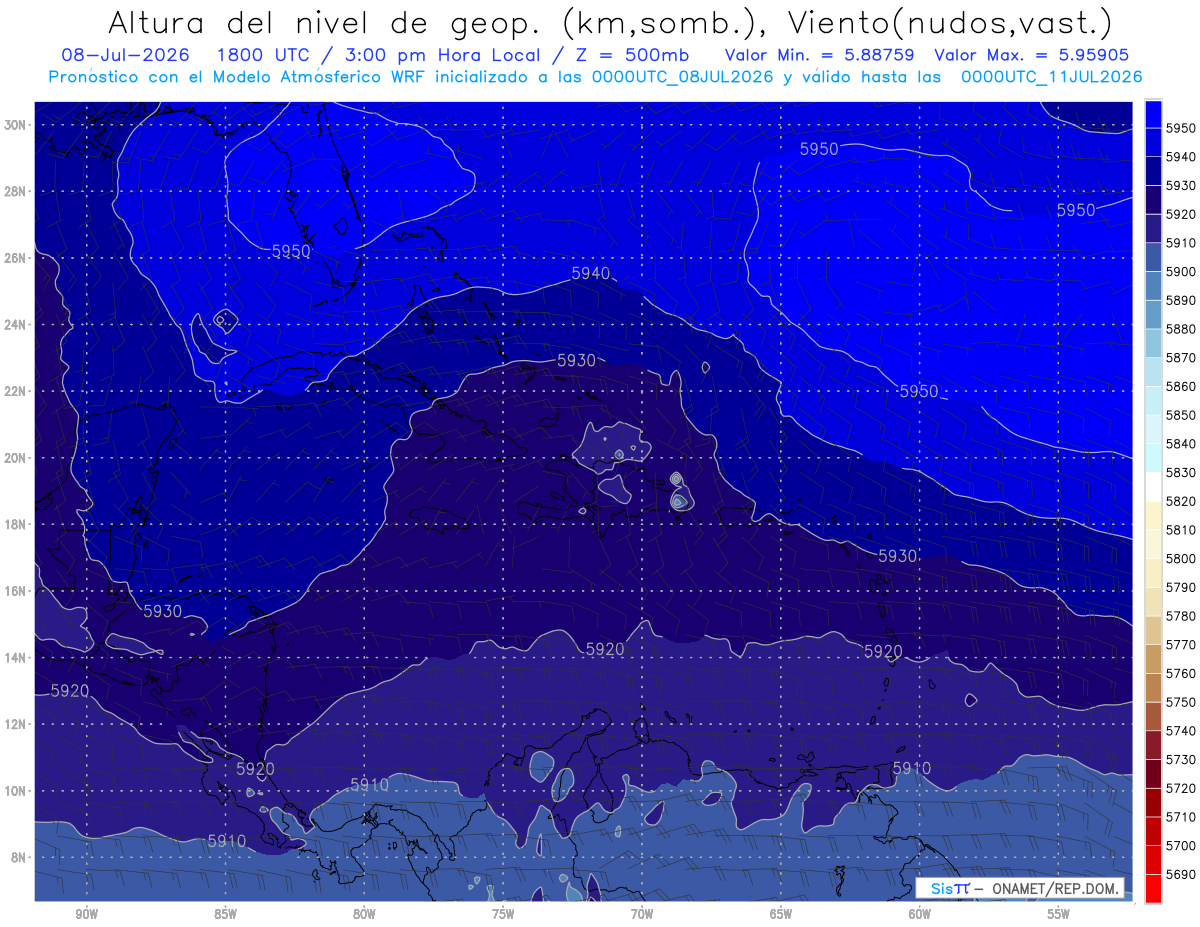Click the legend value 5740
The image size is (1200, 927).
(x=1181, y=731)
